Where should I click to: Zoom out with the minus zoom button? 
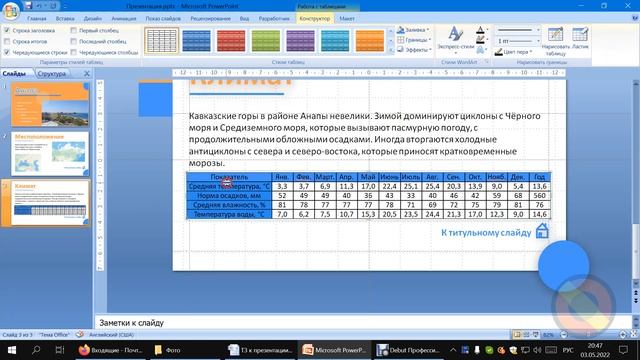(x=564, y=335)
